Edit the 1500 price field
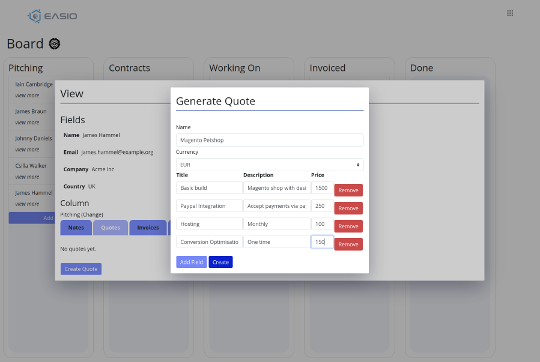 tap(322, 188)
